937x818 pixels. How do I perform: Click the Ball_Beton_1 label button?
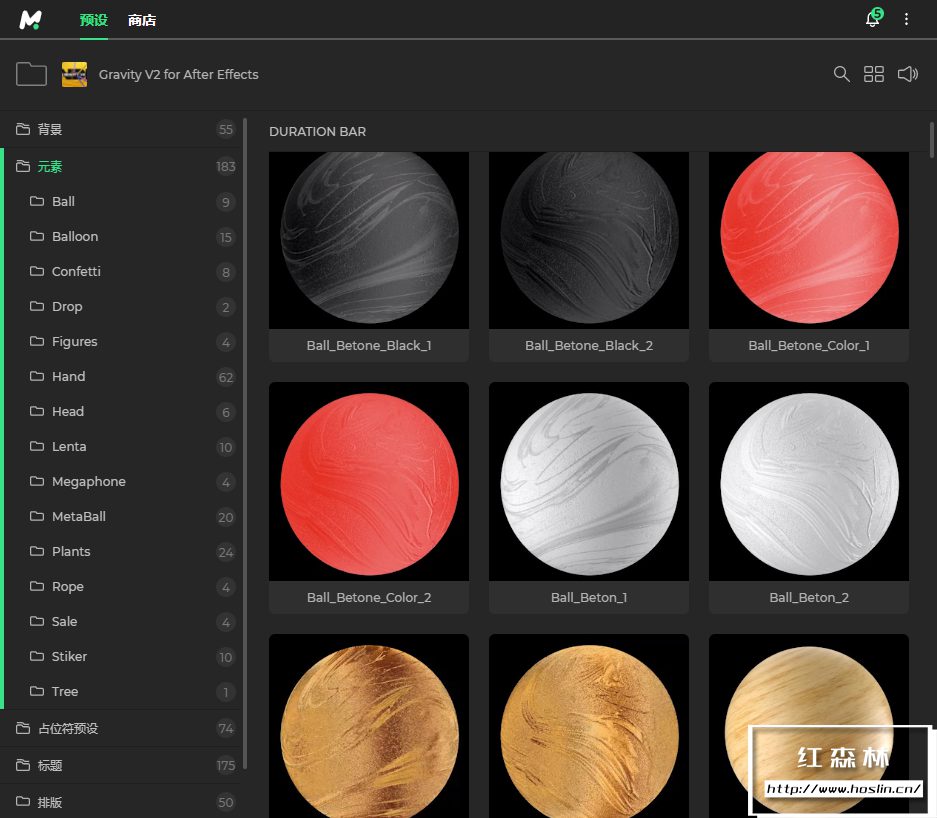588,598
